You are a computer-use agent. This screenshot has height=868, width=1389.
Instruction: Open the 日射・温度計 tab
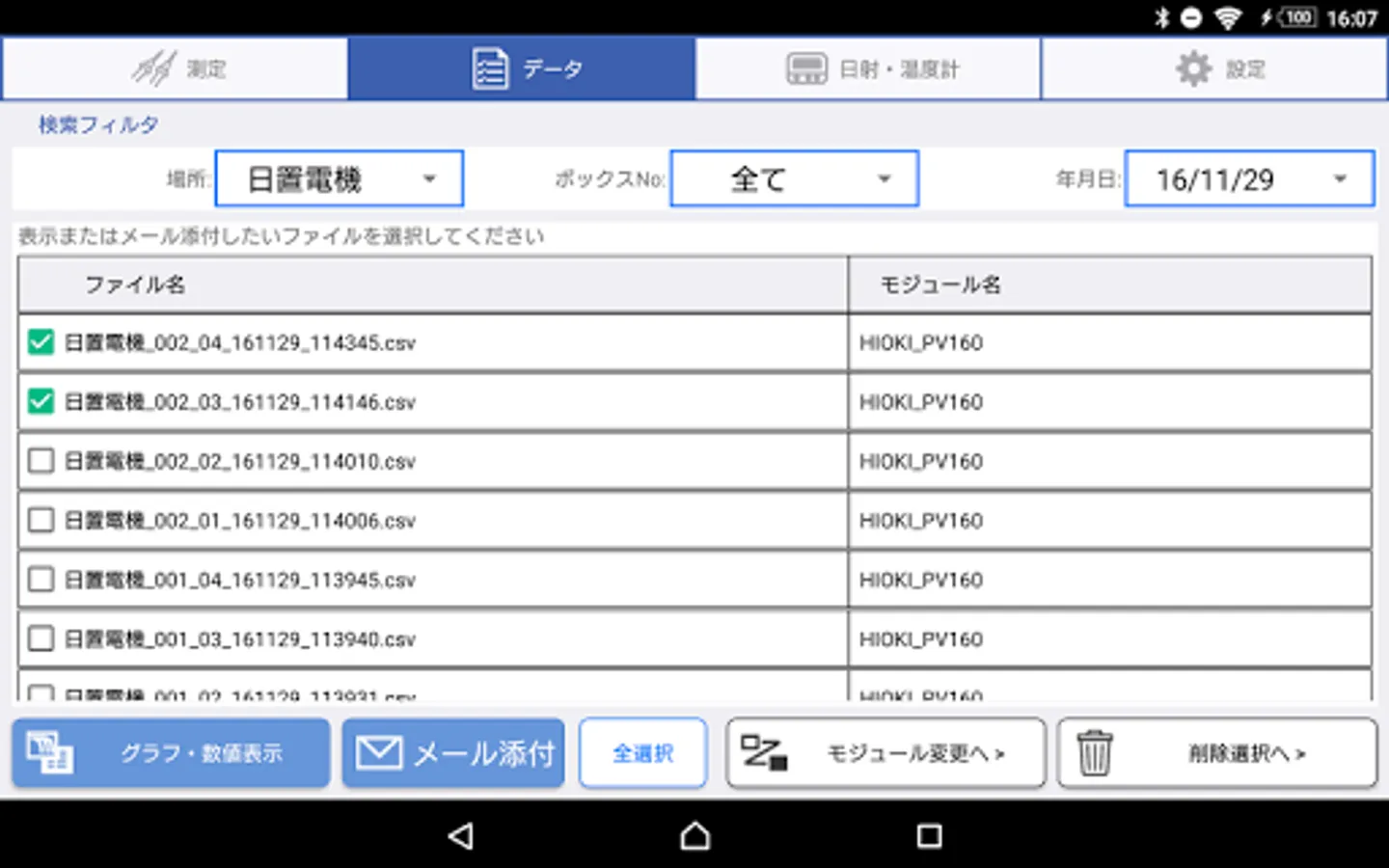click(868, 68)
